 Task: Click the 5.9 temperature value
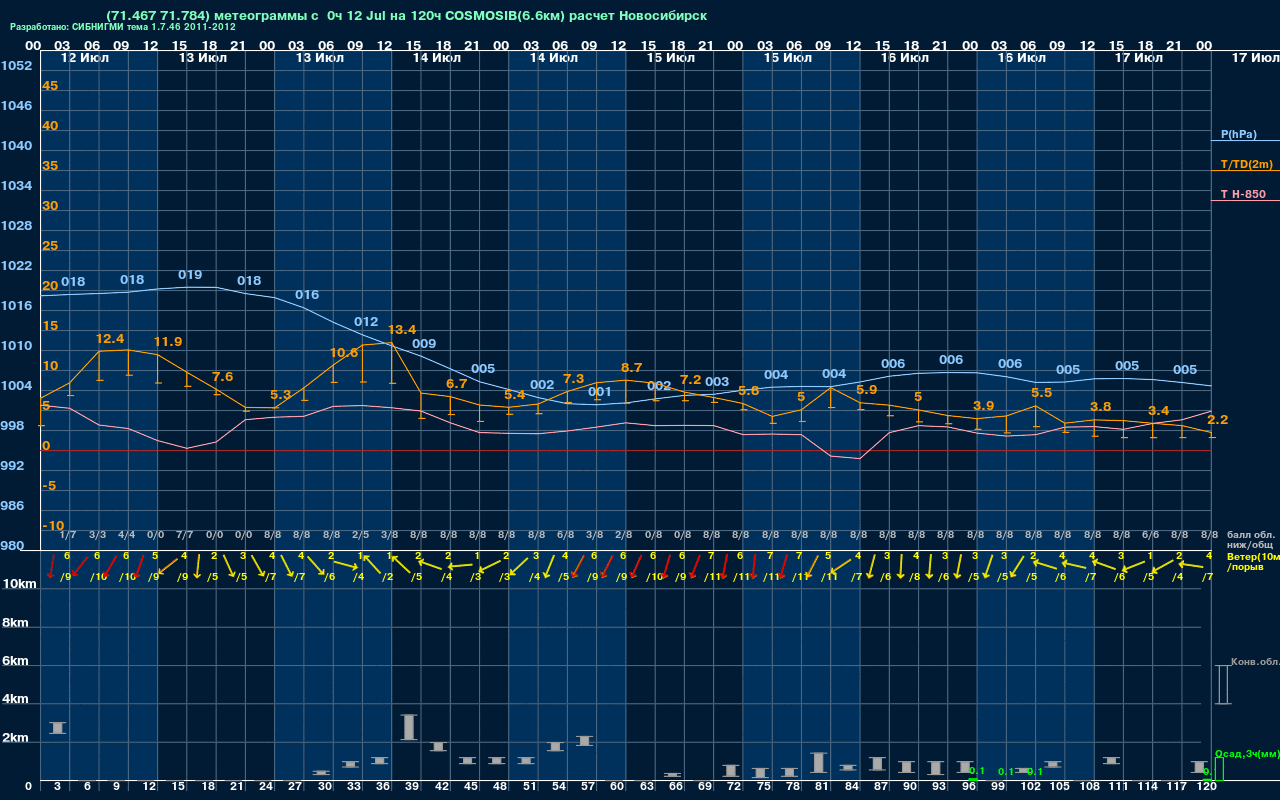coord(867,390)
